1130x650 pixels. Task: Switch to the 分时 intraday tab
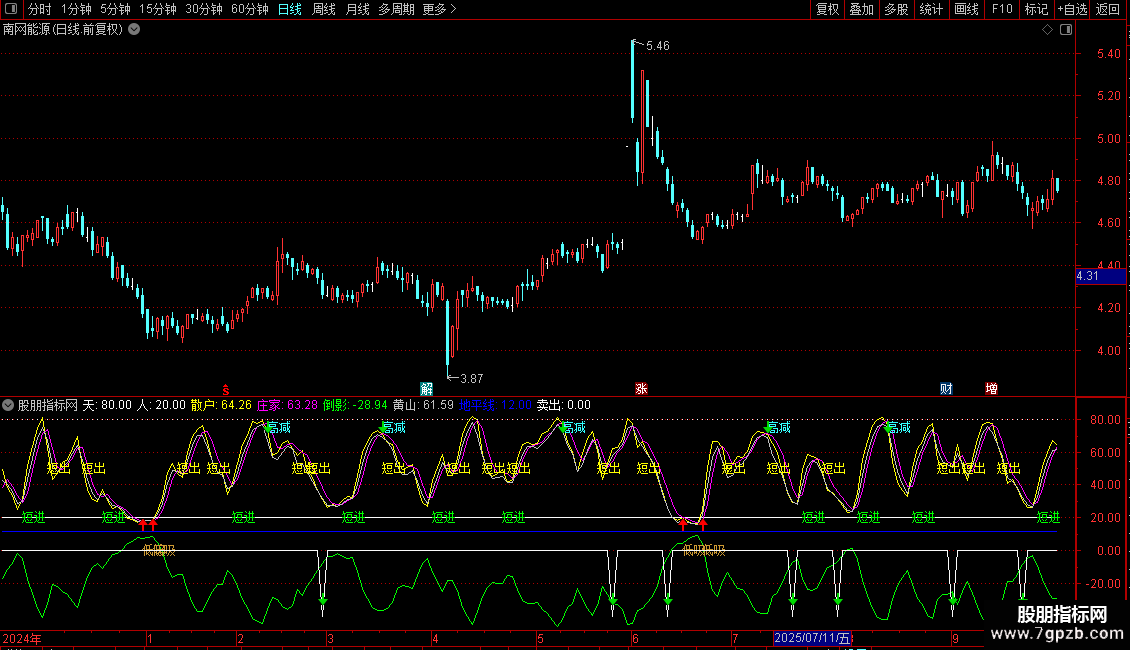40,9
